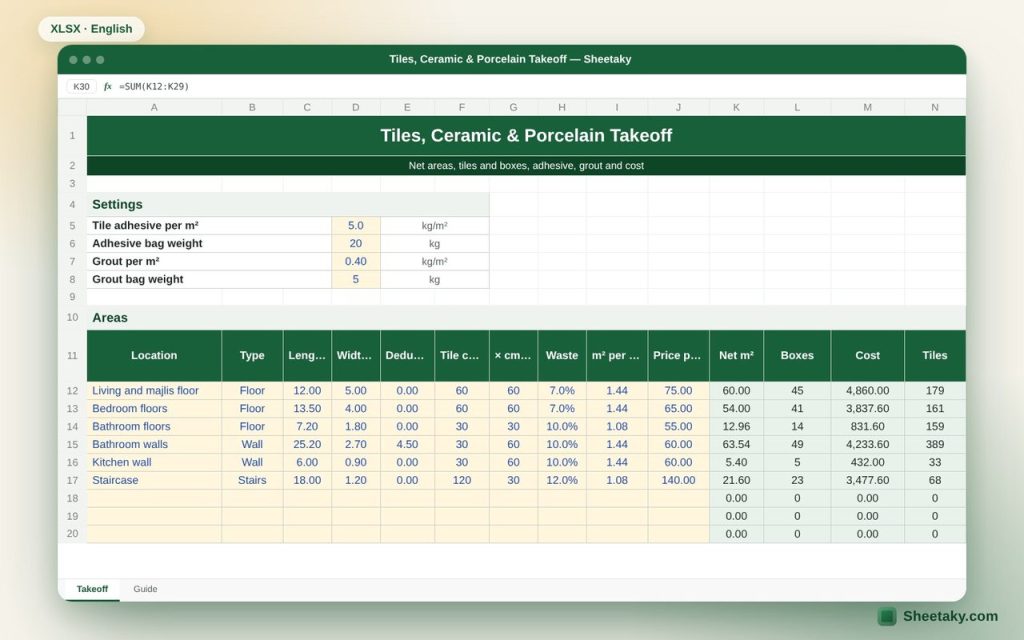Click the Stairs type cell

point(252,480)
